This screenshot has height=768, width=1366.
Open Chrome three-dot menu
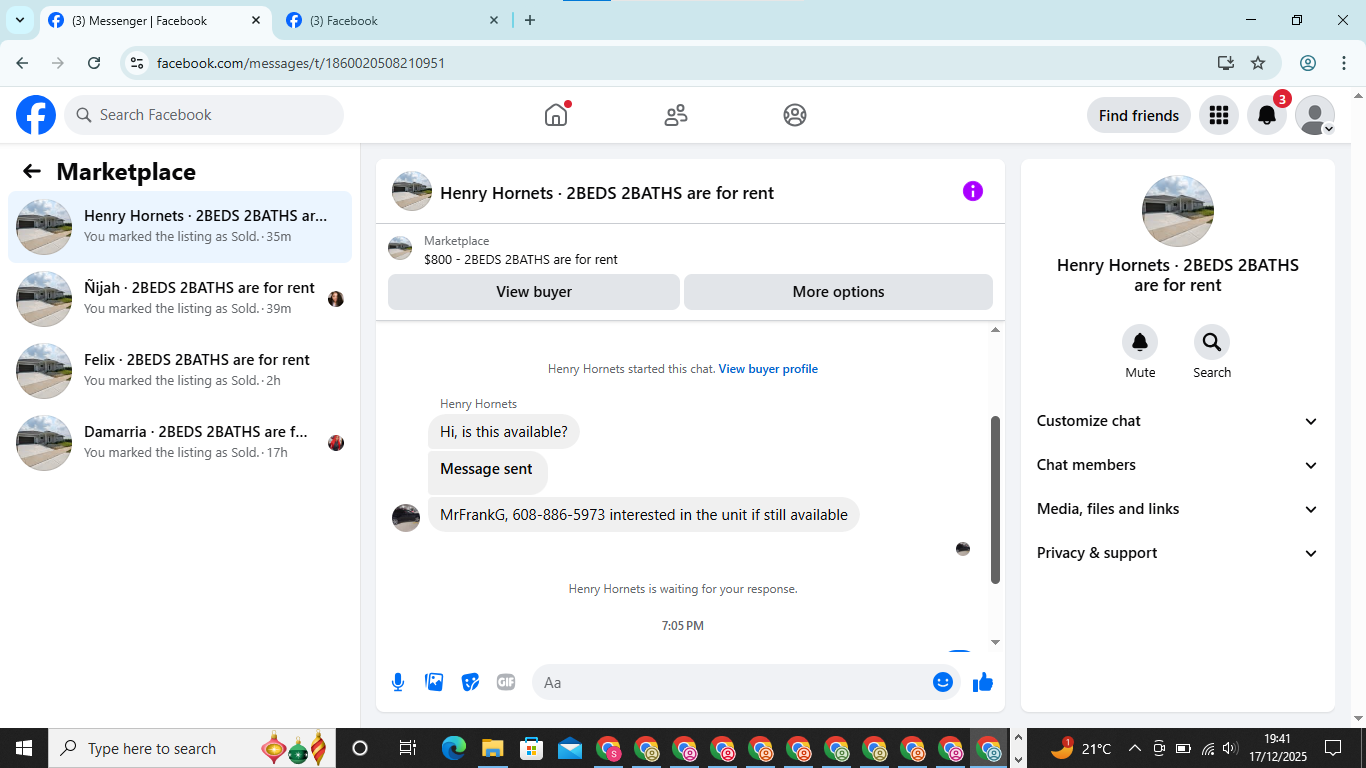(1344, 63)
